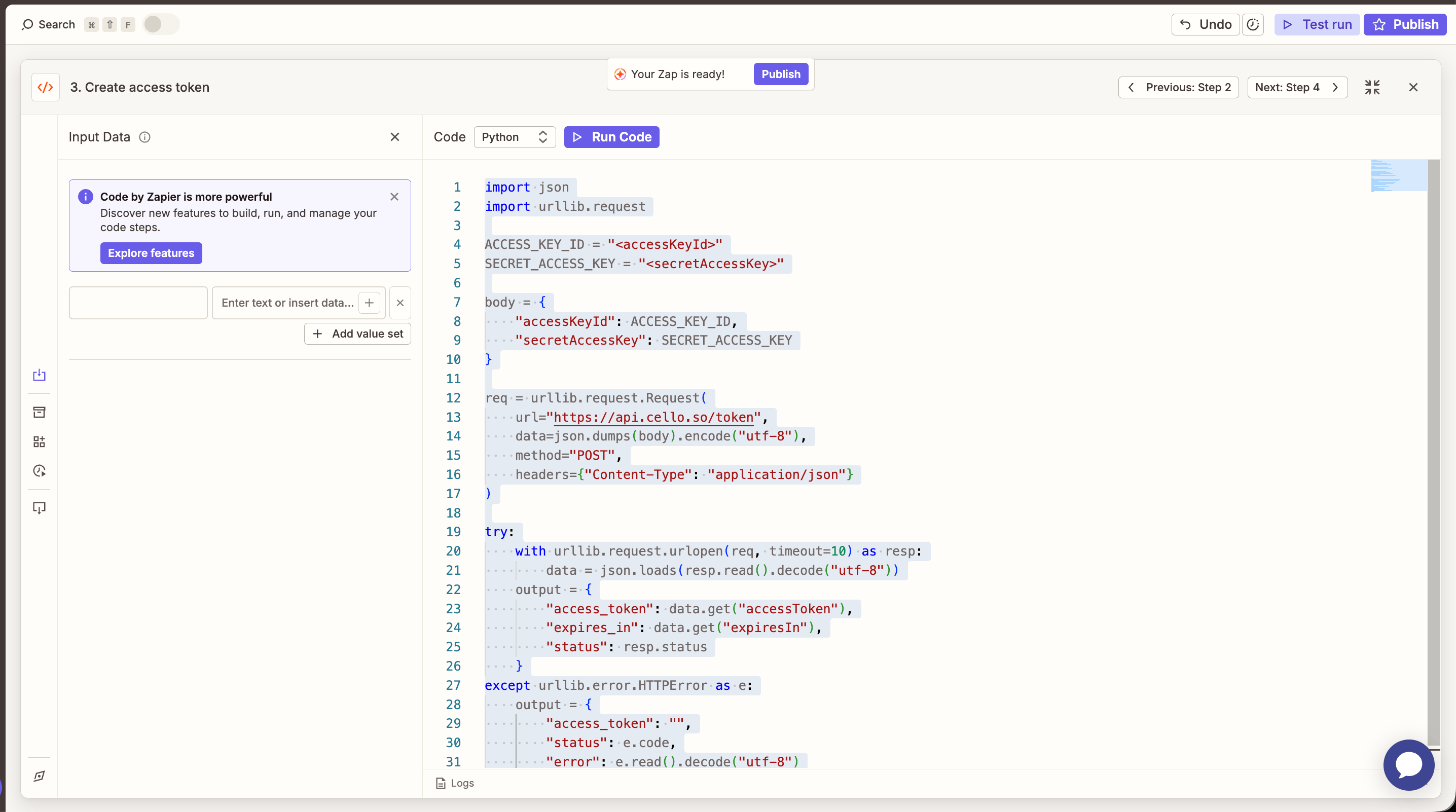Open the Python language dropdown
1456x812 pixels.
tap(515, 137)
